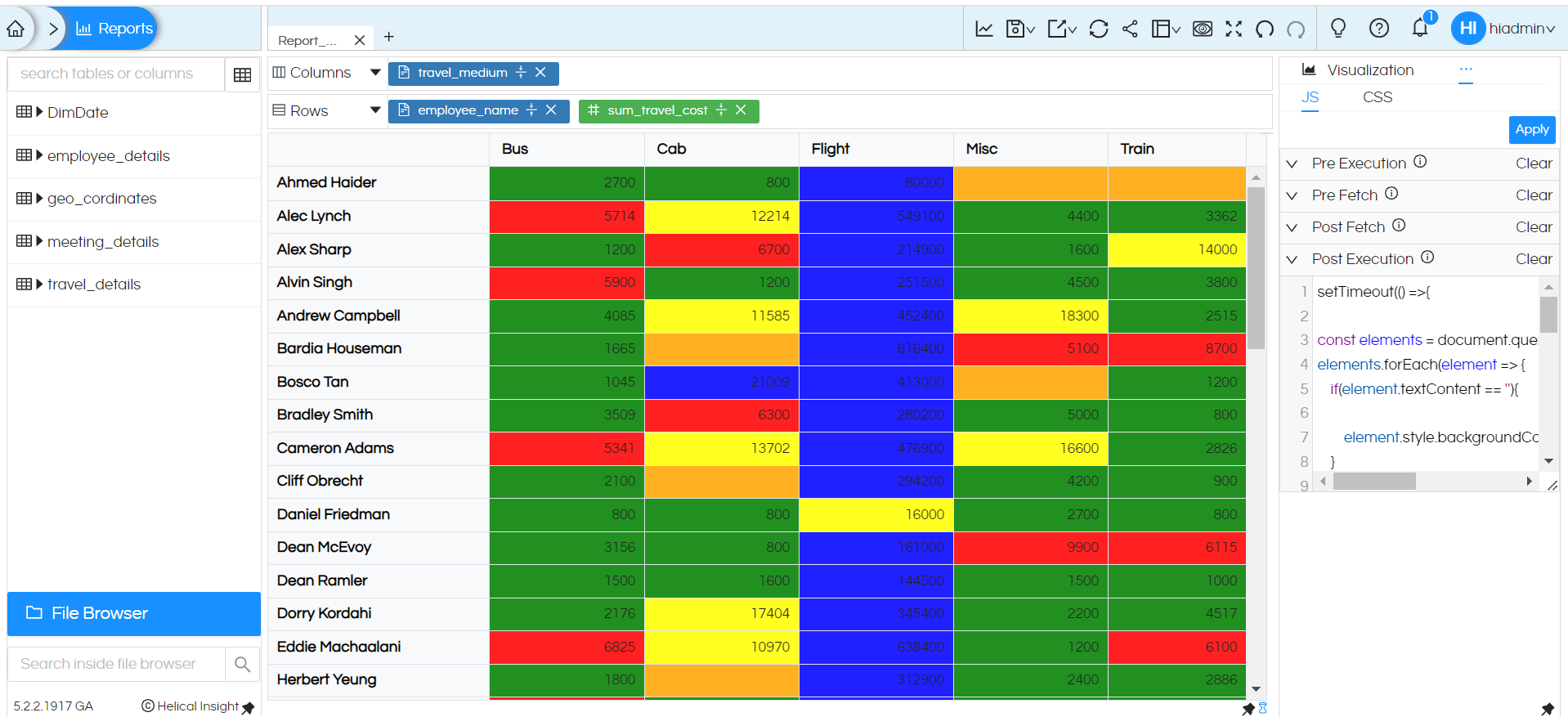Redo the last action

tap(1296, 29)
